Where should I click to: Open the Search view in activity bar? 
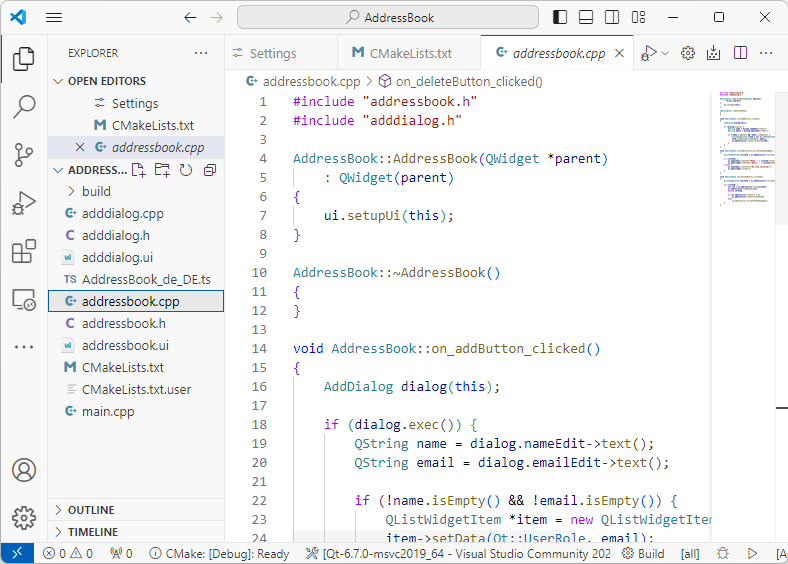tap(24, 107)
